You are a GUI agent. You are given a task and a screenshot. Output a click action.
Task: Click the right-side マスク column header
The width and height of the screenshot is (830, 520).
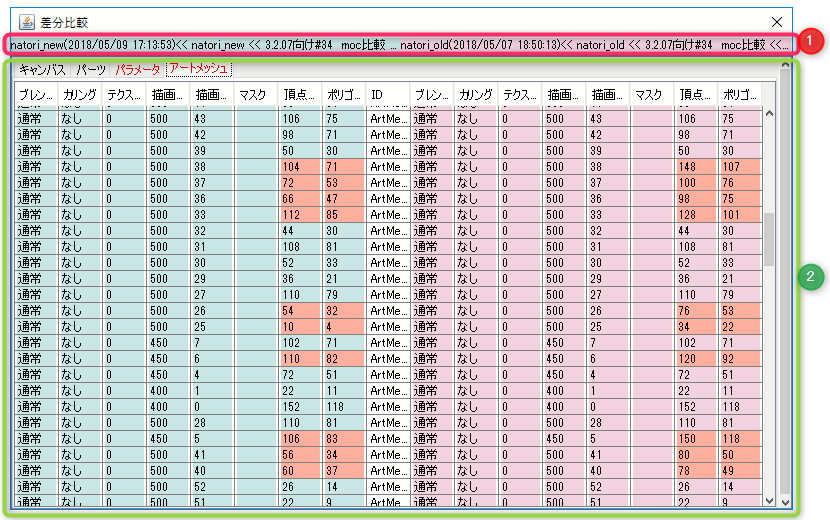(651, 95)
